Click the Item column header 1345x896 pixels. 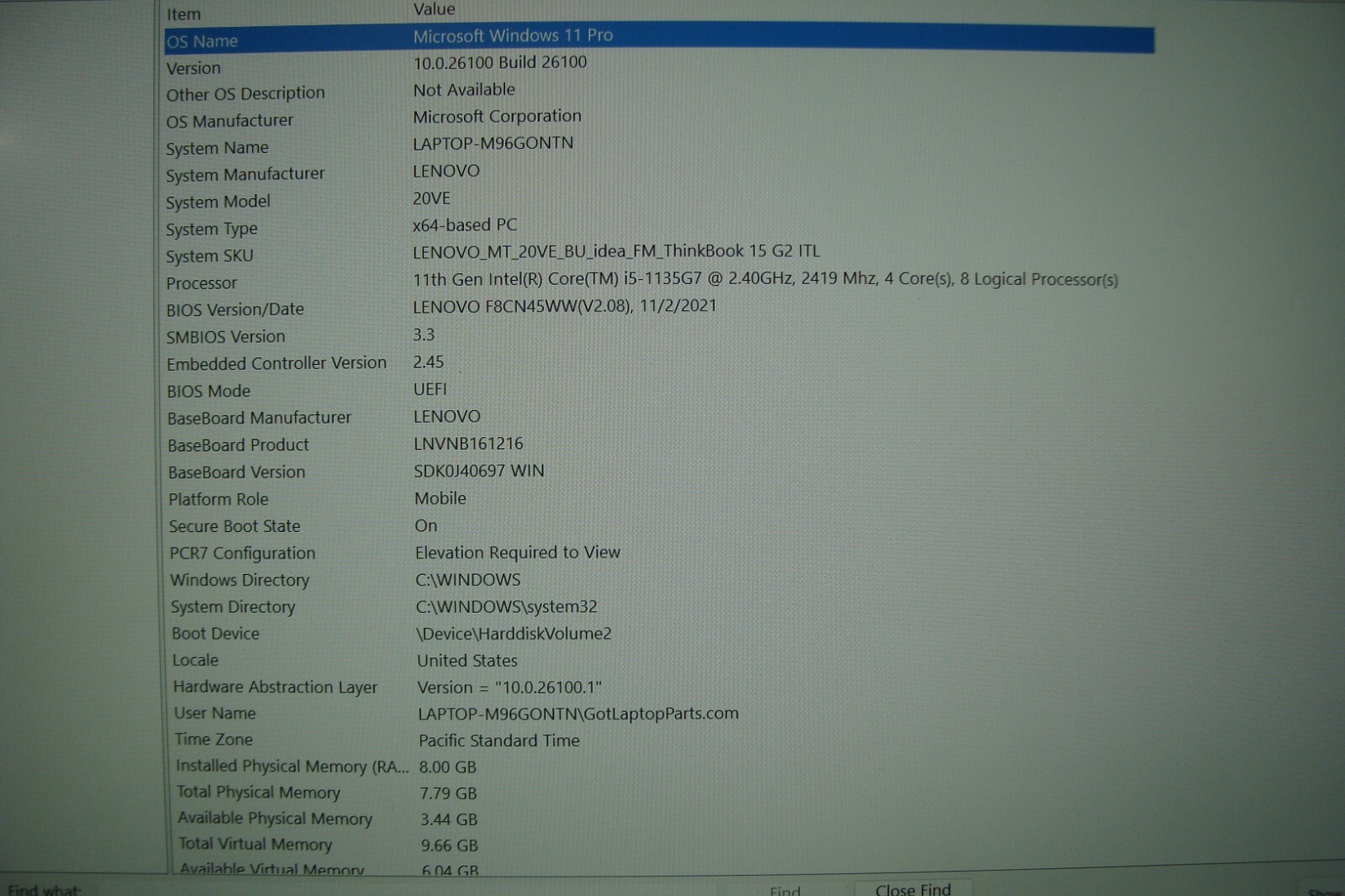[183, 14]
